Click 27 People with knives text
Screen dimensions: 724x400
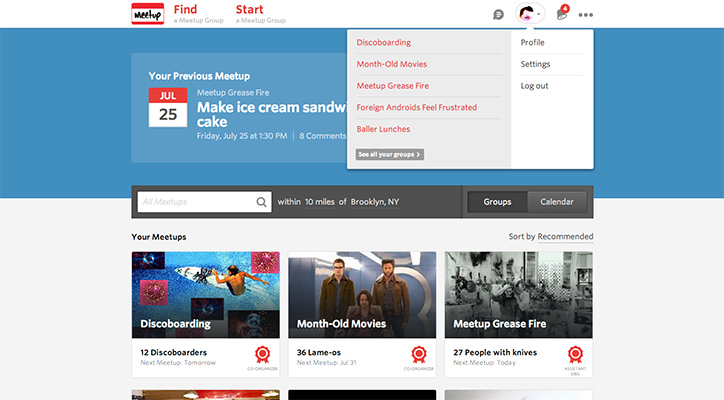point(495,352)
